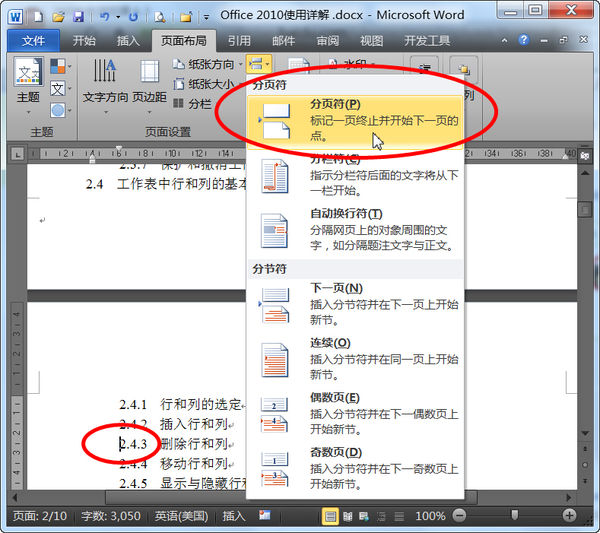600x533 pixels.
Task: Click the Undo icon
Action: [104, 17]
